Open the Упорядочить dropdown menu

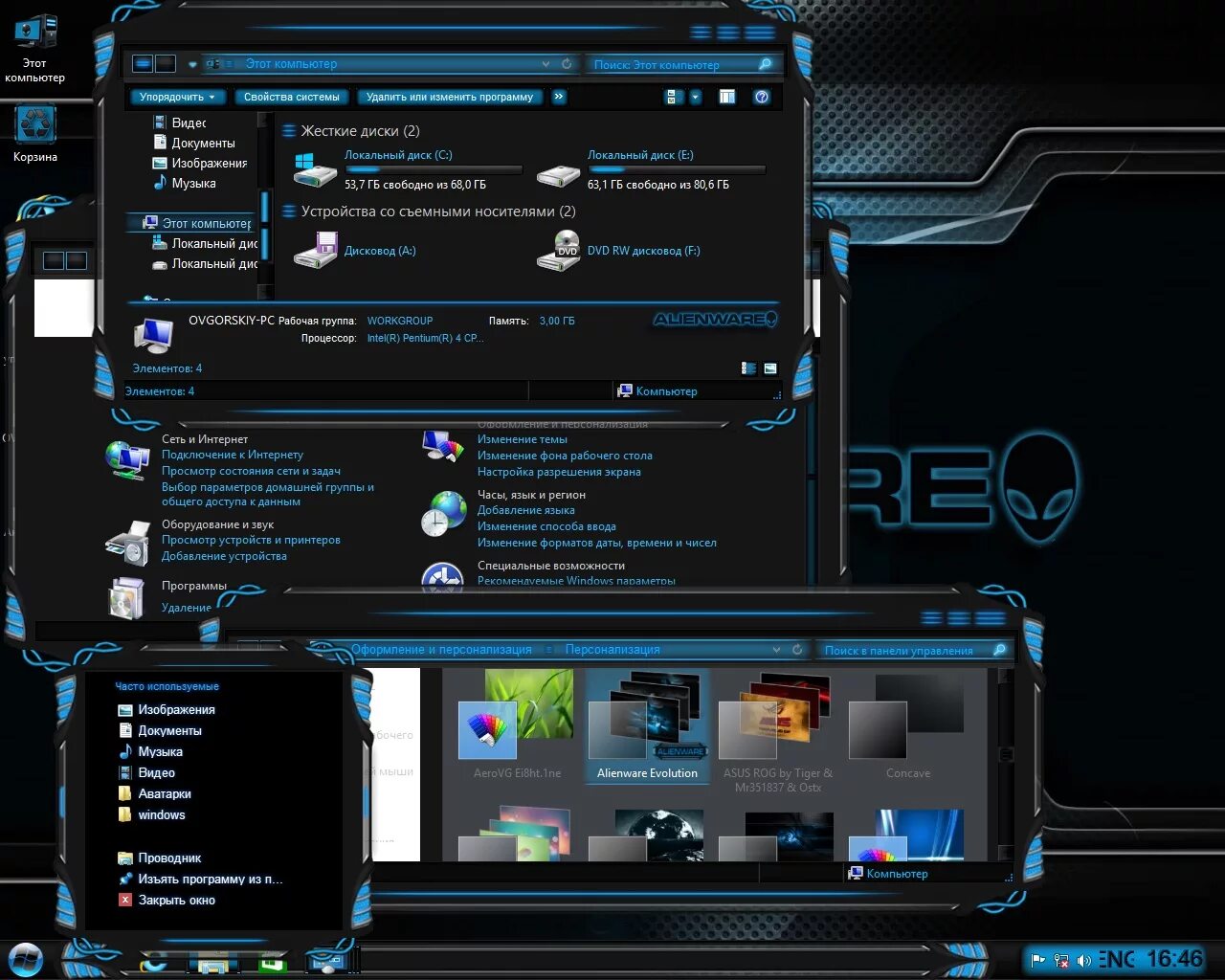pos(177,97)
